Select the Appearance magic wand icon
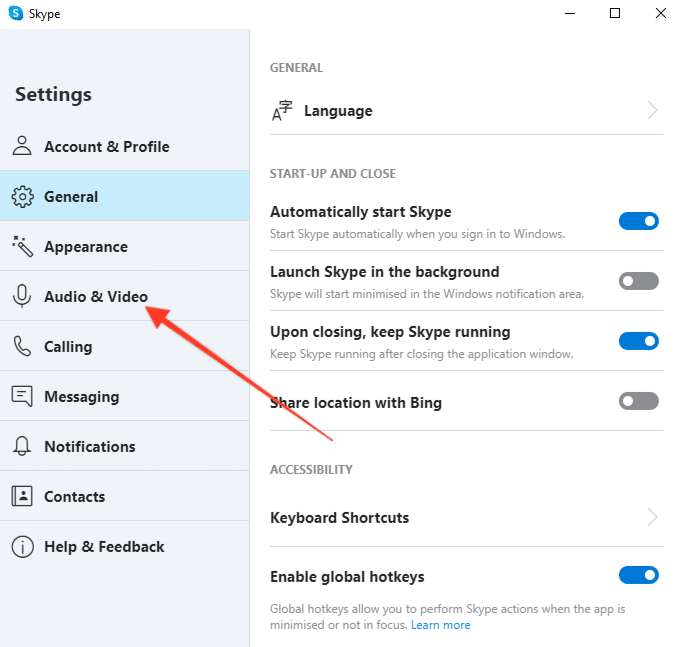681x647 pixels. point(22,246)
